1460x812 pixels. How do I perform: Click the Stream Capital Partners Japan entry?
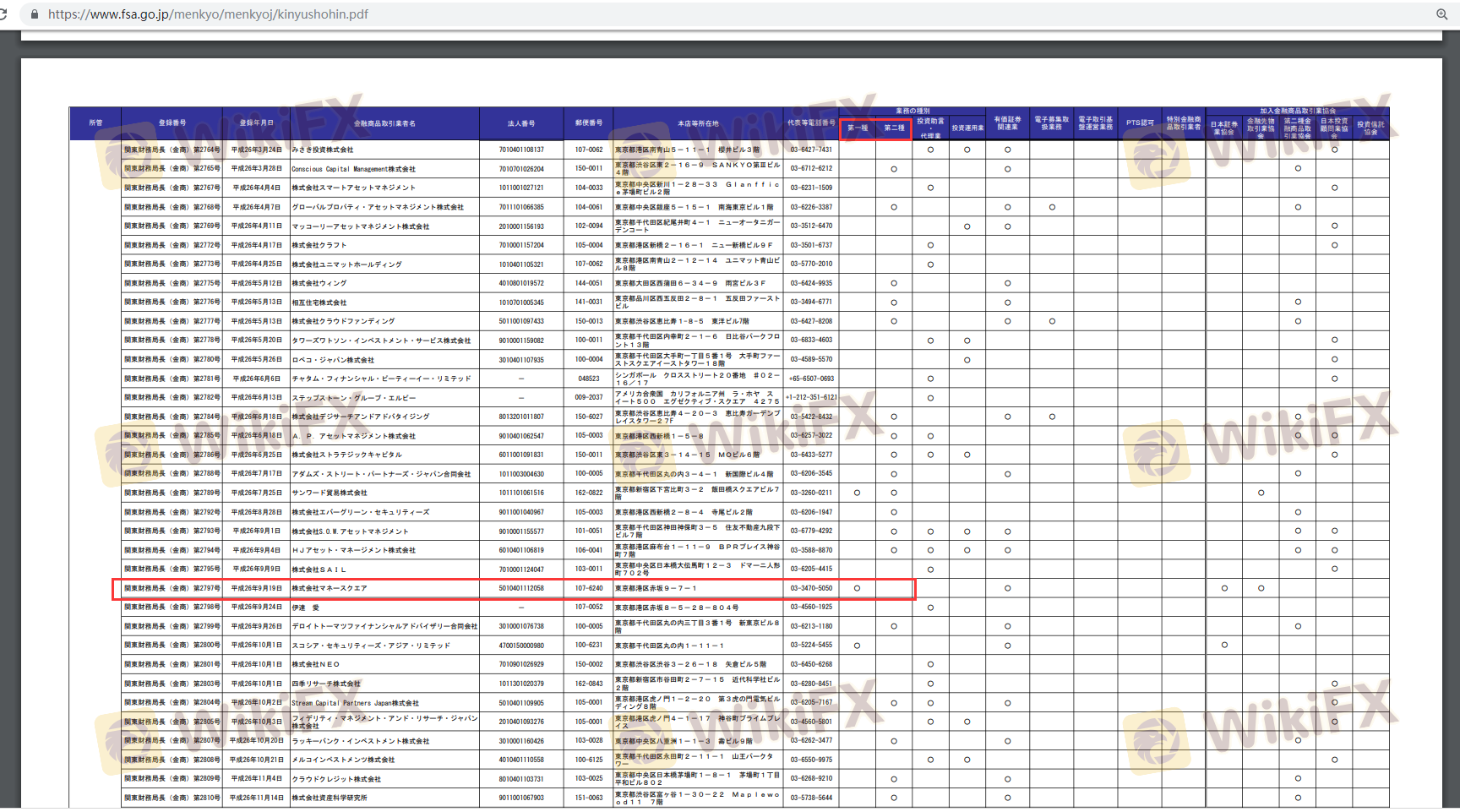tap(355, 703)
